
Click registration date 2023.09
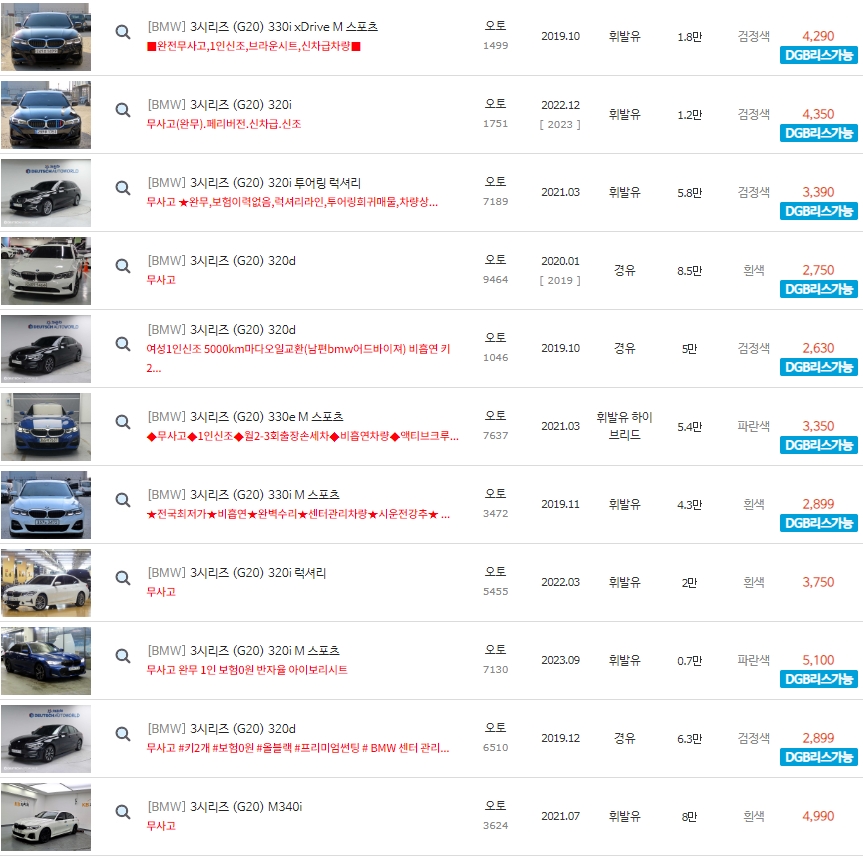click(560, 660)
